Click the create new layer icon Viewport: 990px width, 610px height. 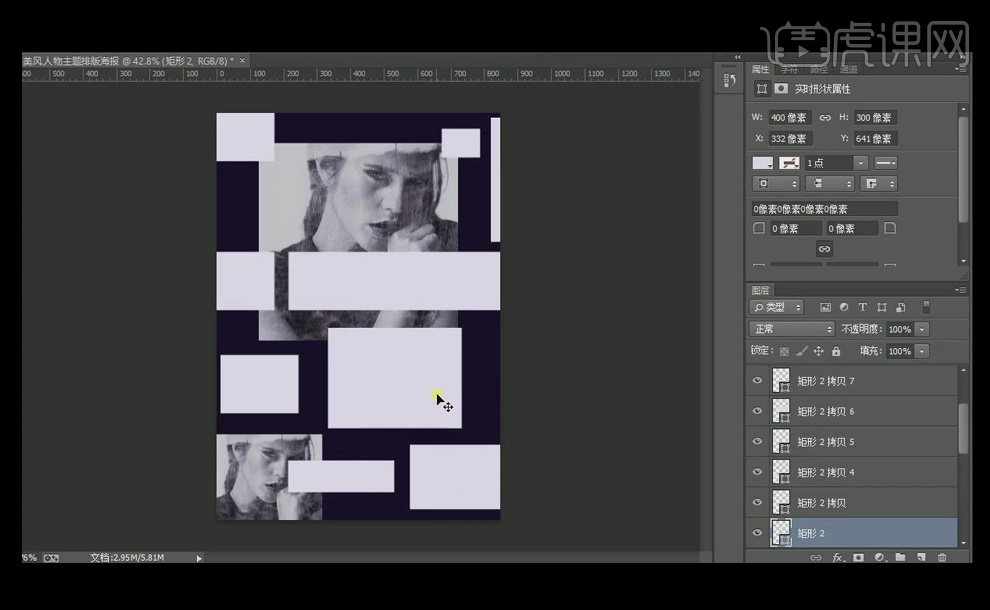pos(920,557)
